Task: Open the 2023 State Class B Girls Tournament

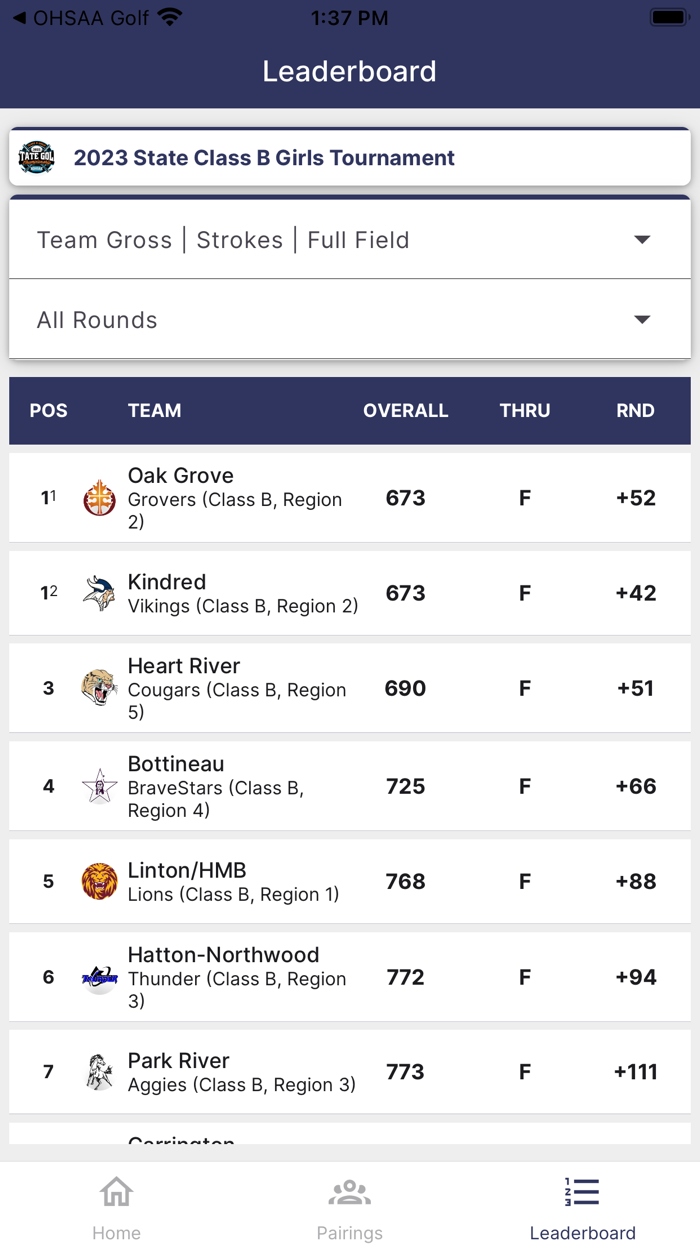Action: coord(263,157)
